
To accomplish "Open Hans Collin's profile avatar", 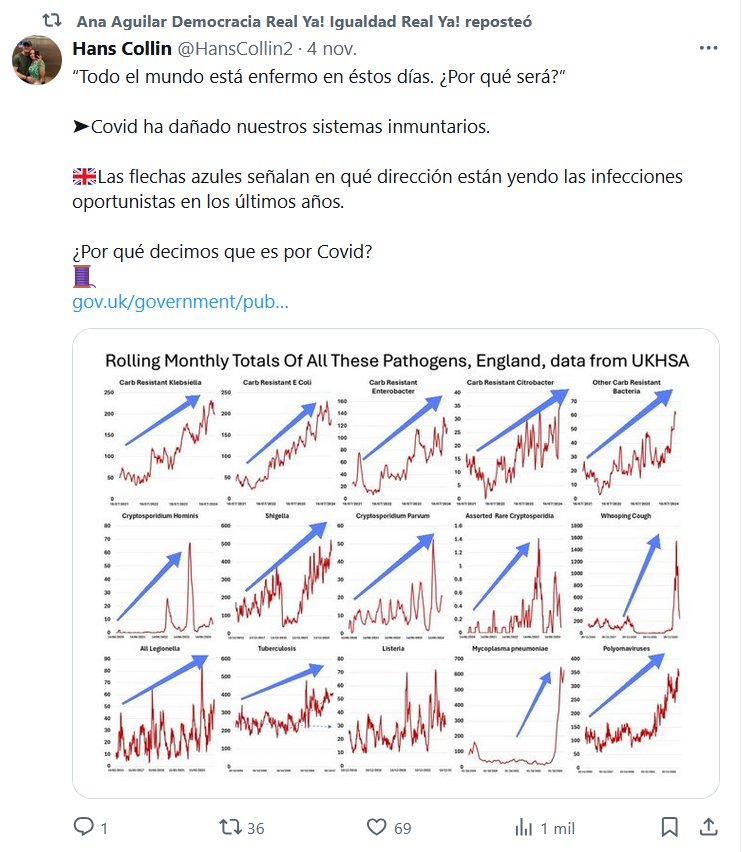I will pyautogui.click(x=37, y=60).
